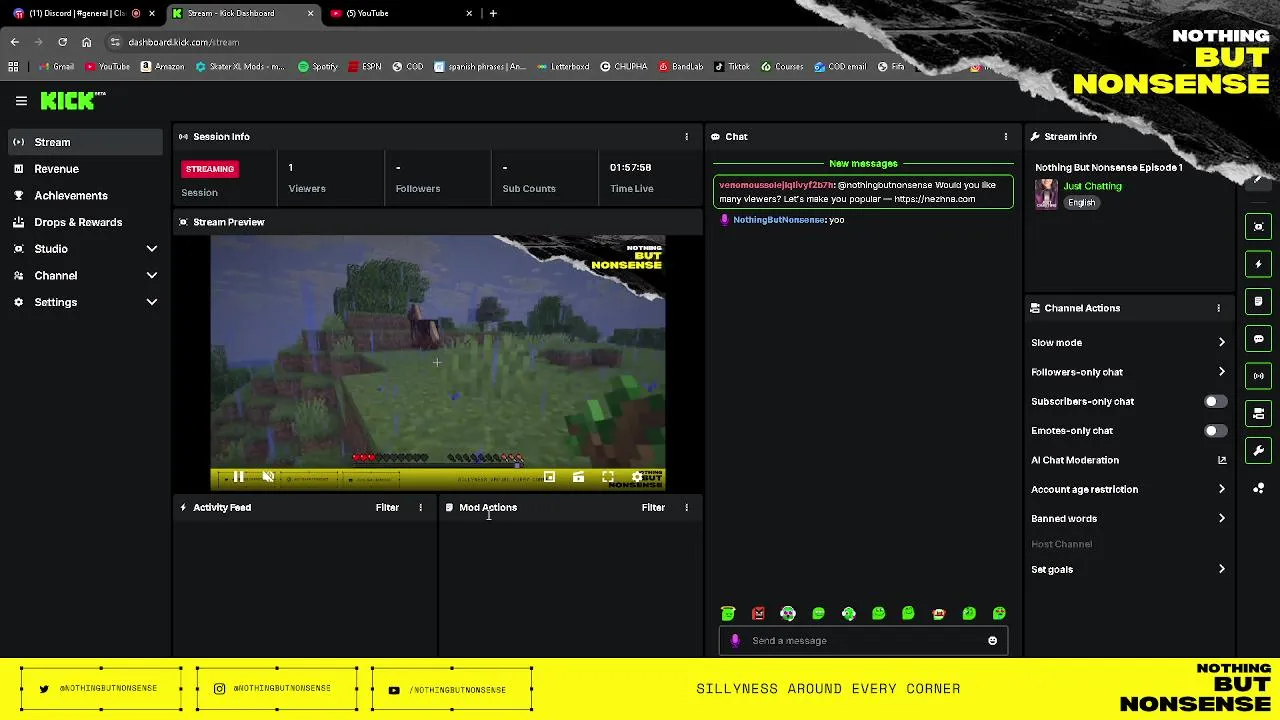Open Account age restriction options
The image size is (1280, 720).
click(1128, 490)
